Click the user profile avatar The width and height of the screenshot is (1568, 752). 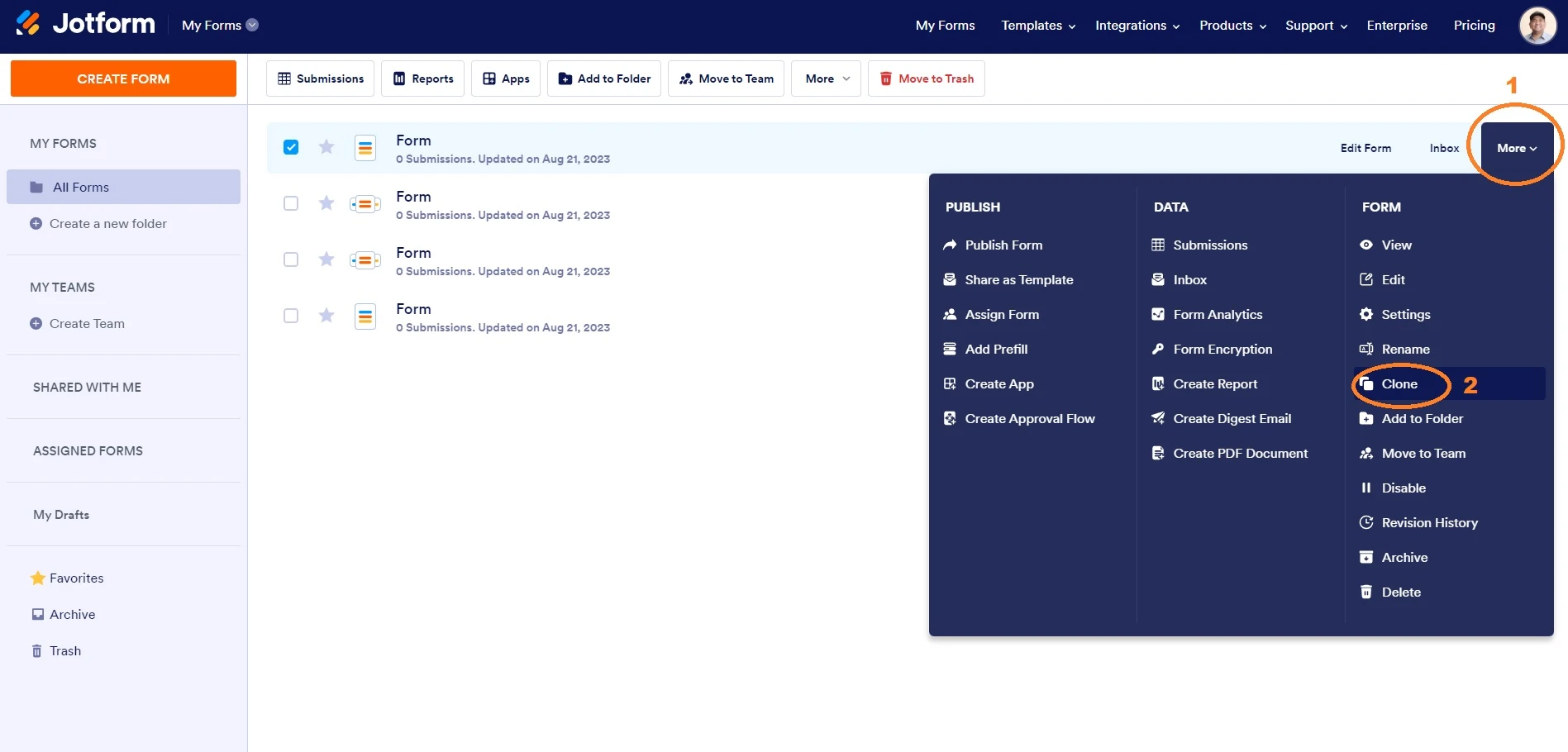[1537, 26]
